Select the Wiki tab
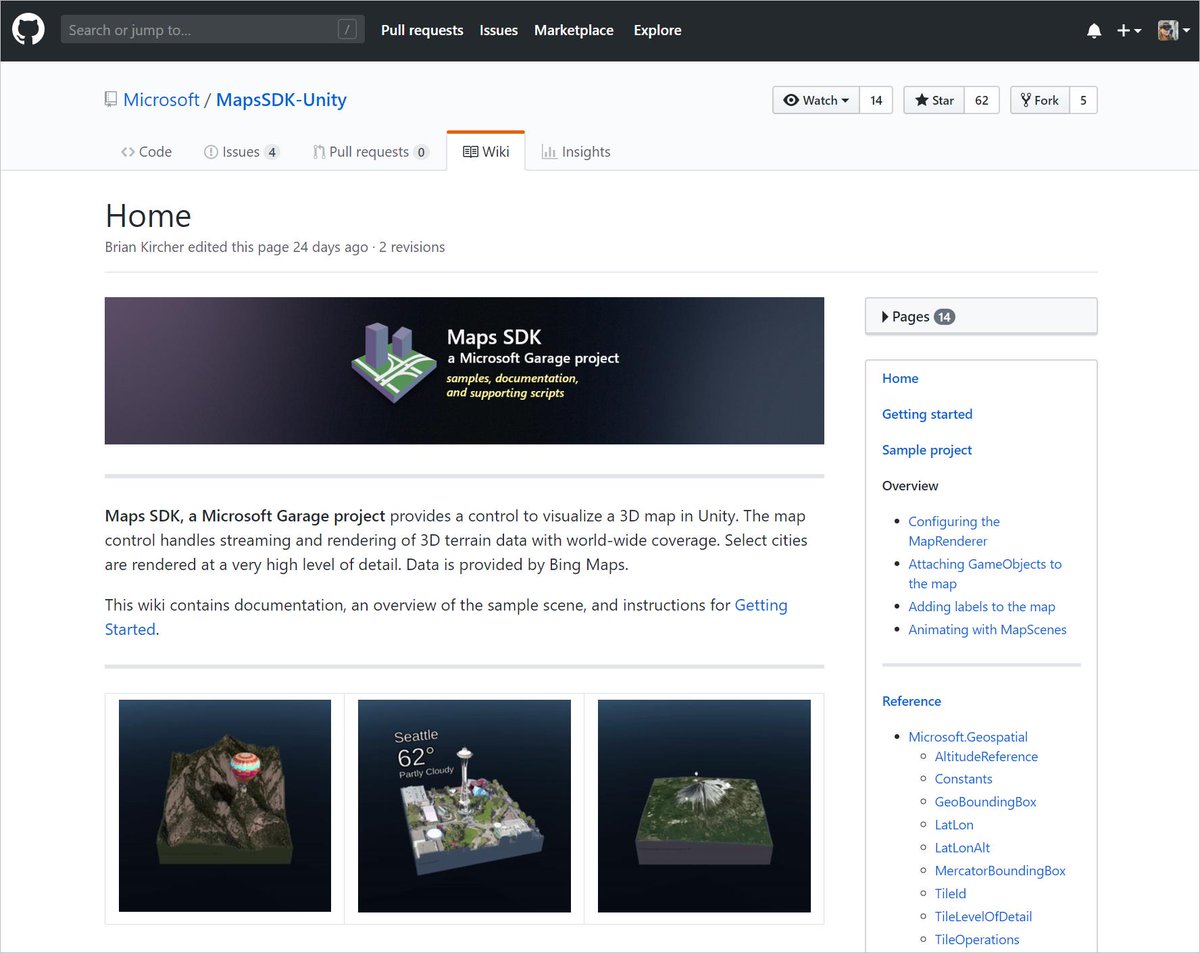Screen dimensions: 1200x953 (x=486, y=152)
